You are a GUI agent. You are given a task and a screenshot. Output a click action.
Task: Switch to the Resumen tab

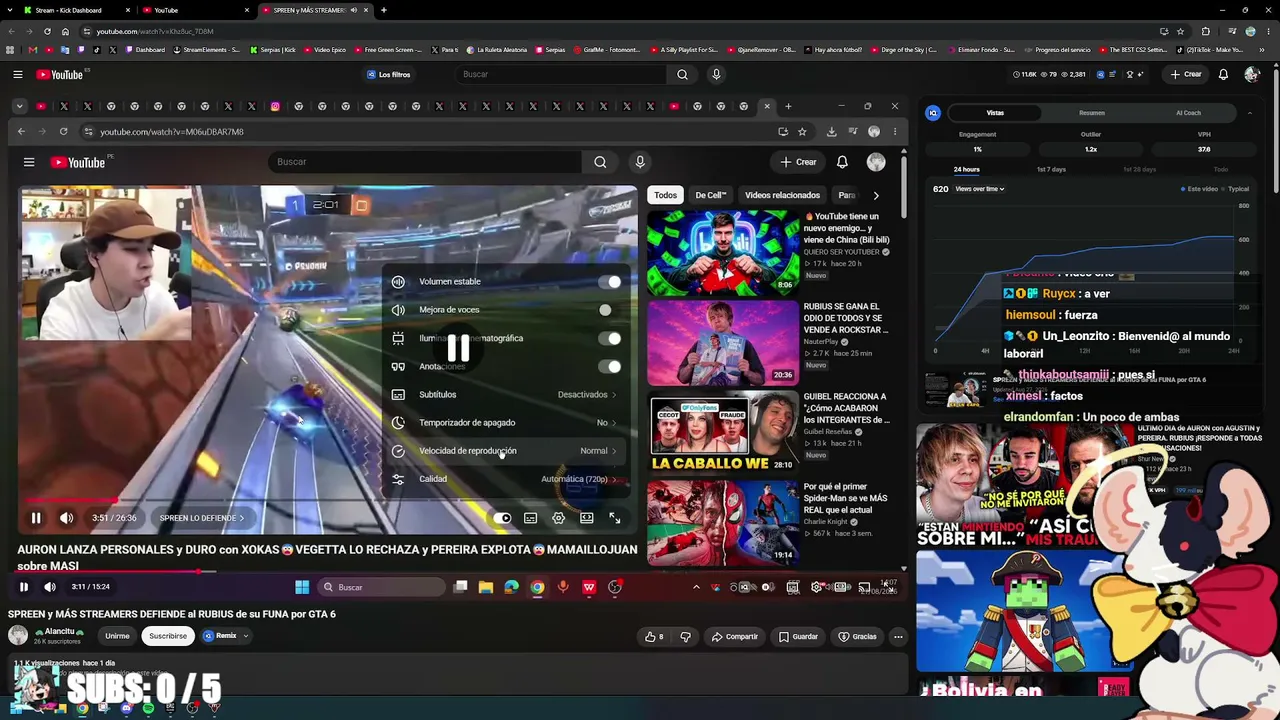(x=1092, y=113)
